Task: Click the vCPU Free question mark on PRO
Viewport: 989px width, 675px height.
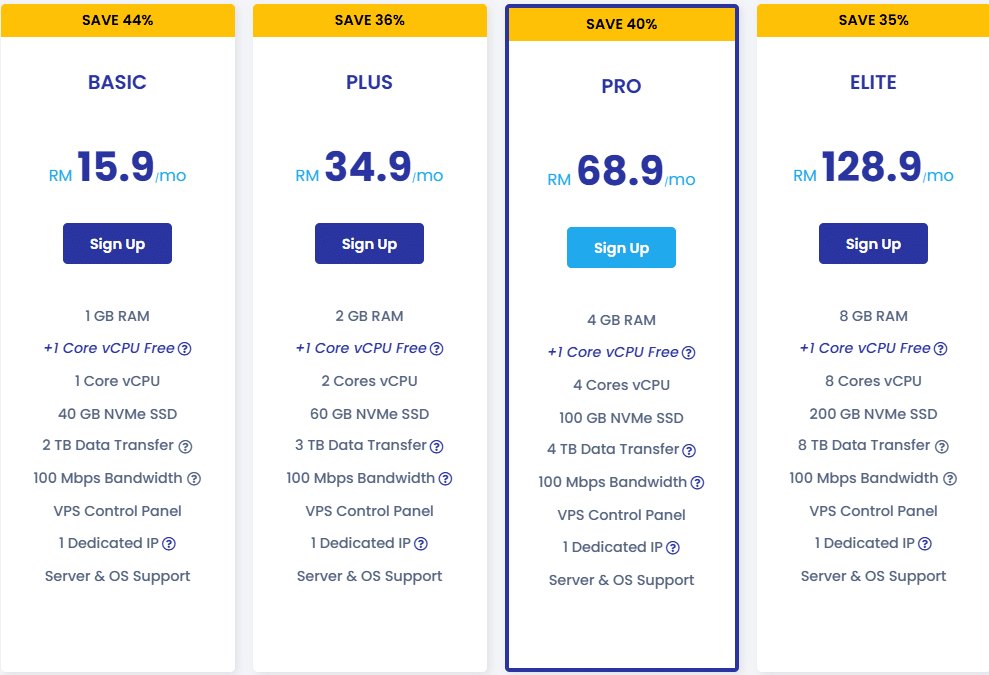Action: 689,352
